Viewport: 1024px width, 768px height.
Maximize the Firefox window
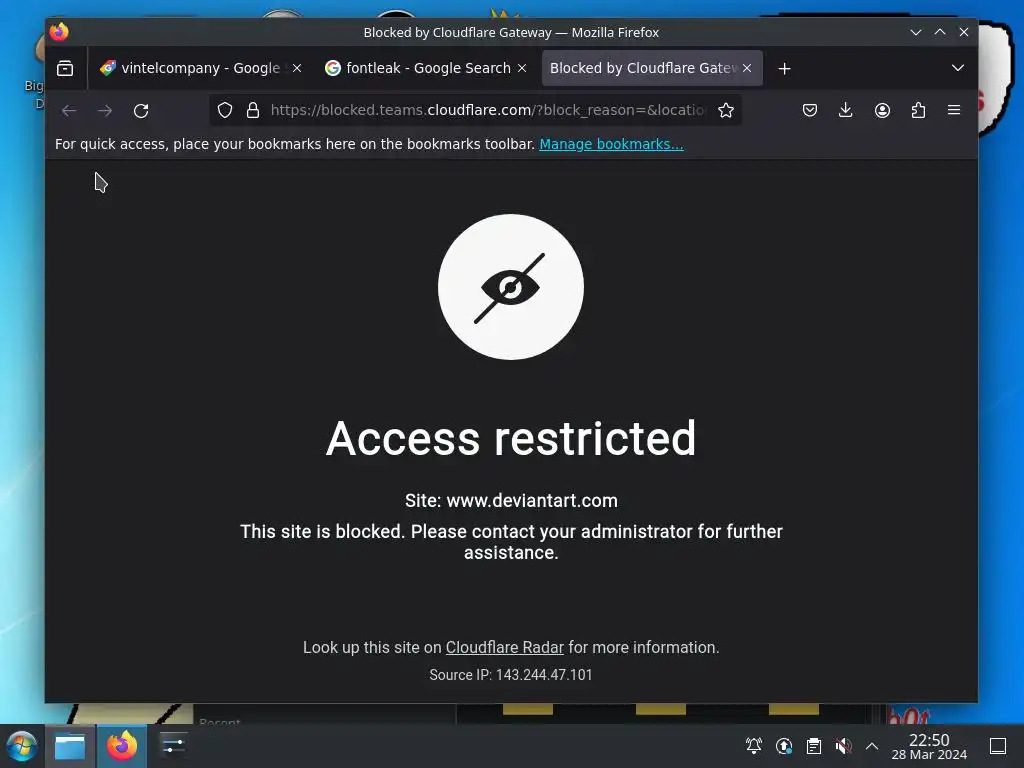tap(940, 32)
